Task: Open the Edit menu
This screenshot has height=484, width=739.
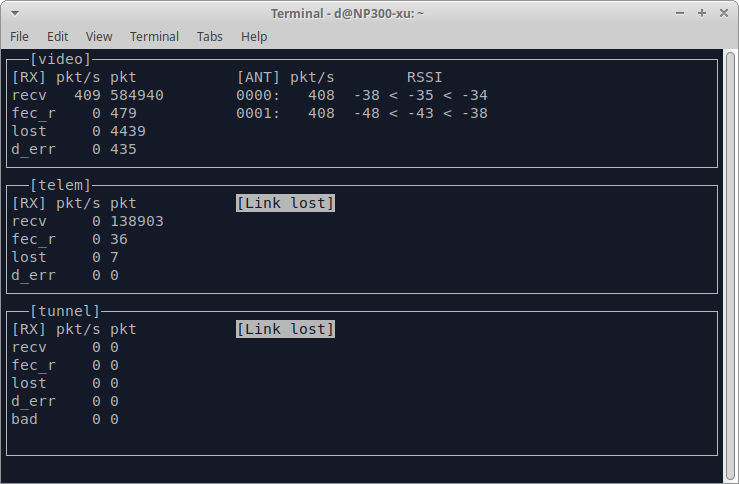Action: (57, 36)
